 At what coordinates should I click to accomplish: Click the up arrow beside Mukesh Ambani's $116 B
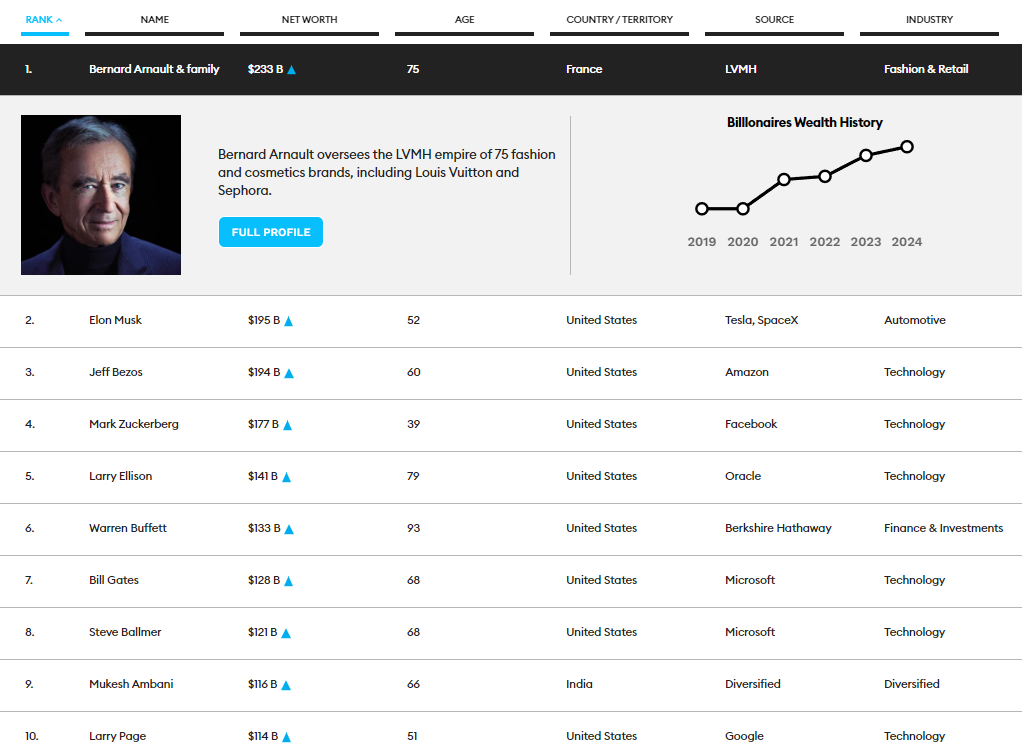coord(286,685)
